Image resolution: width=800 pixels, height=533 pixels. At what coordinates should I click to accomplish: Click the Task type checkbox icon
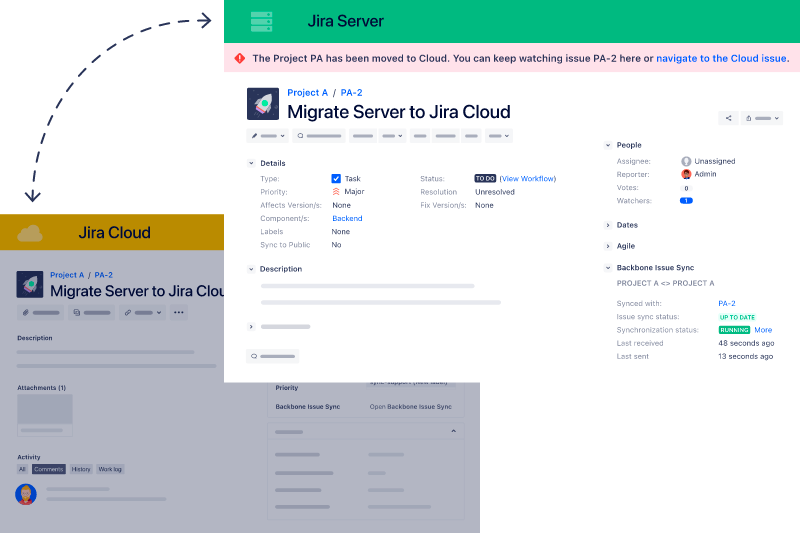point(336,179)
